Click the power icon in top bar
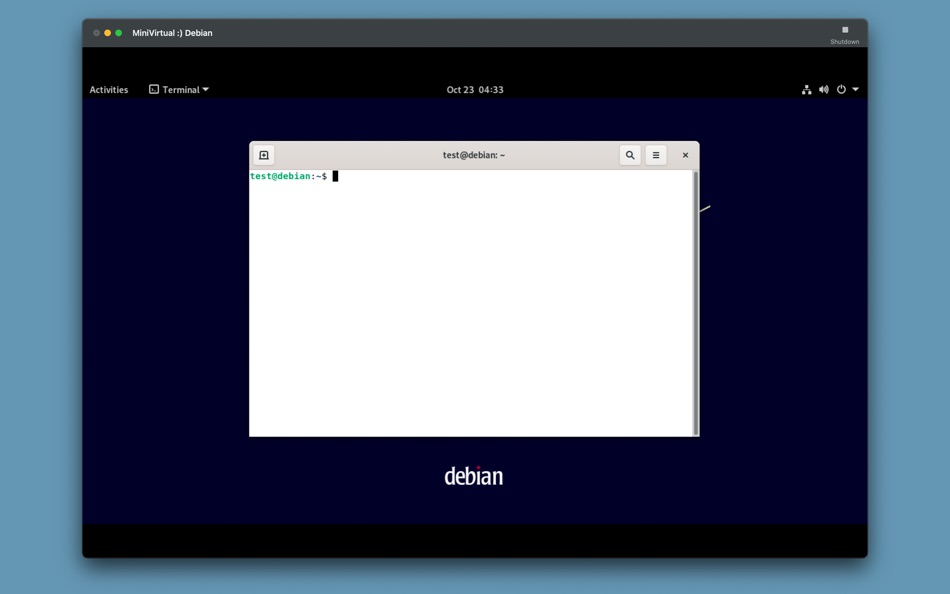950x594 pixels. pyautogui.click(x=841, y=90)
